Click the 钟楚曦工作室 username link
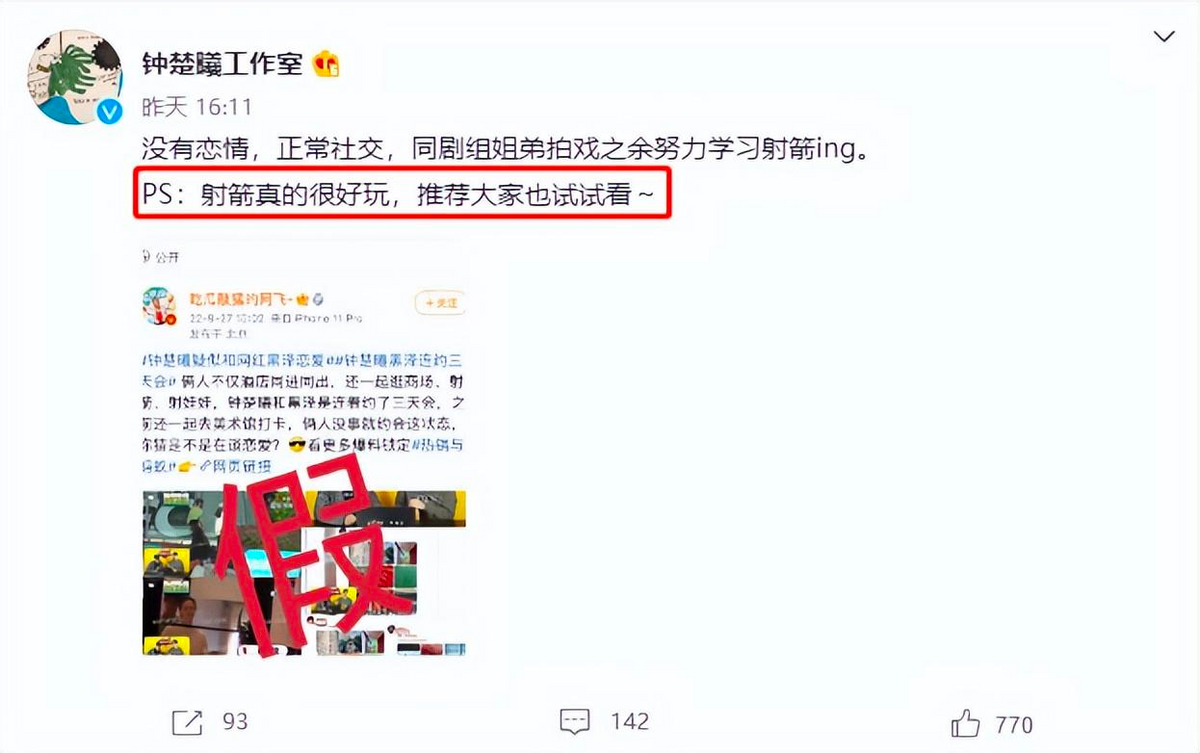Screen dimensions: 1200x753 (222, 64)
